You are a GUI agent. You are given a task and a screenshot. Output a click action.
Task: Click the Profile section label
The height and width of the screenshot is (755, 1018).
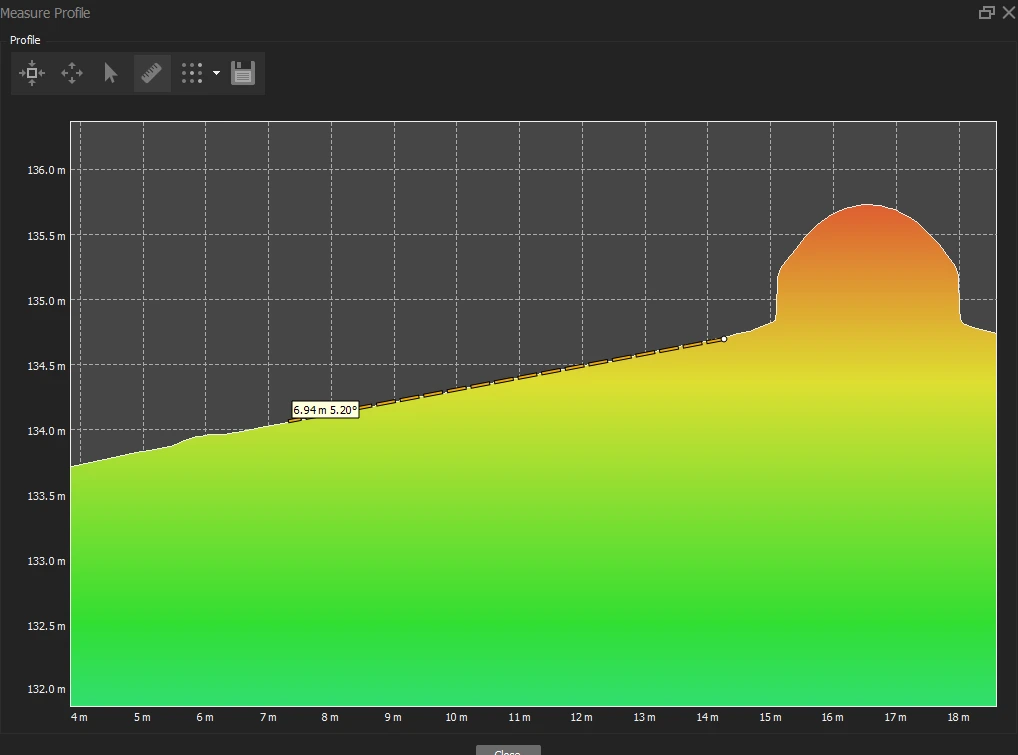[25, 40]
